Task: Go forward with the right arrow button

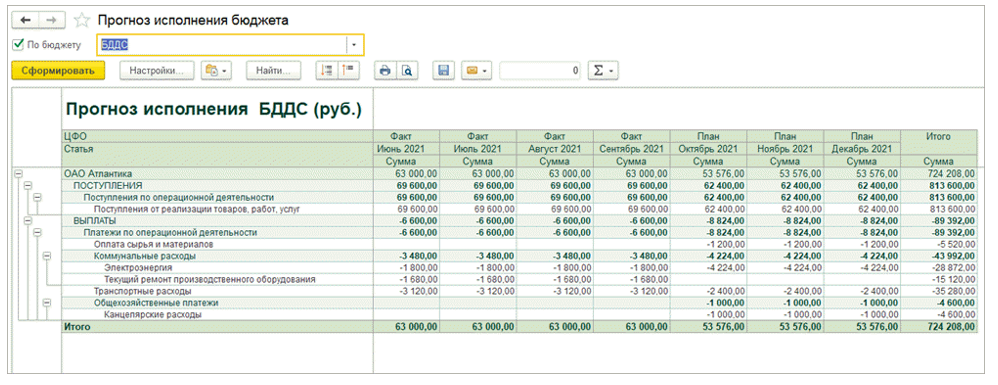Action: (52, 20)
